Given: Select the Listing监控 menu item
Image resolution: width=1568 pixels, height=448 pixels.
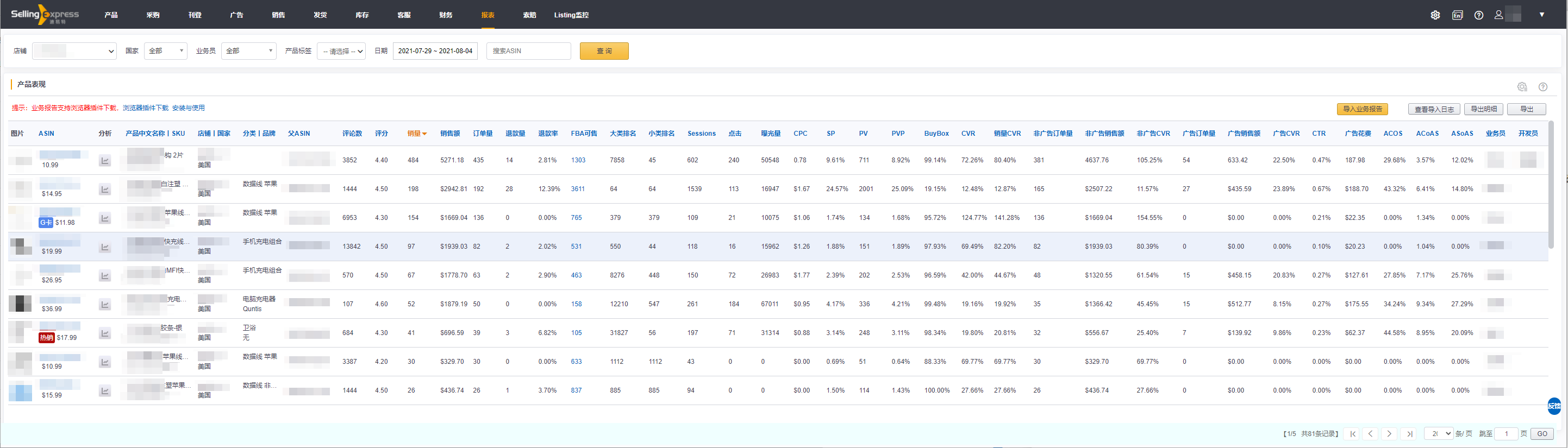Looking at the screenshot, I should (x=571, y=15).
